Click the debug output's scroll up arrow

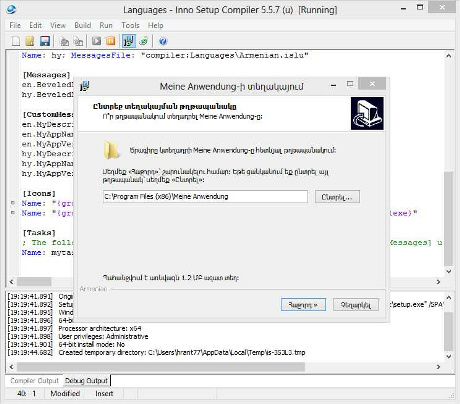coord(449,297)
